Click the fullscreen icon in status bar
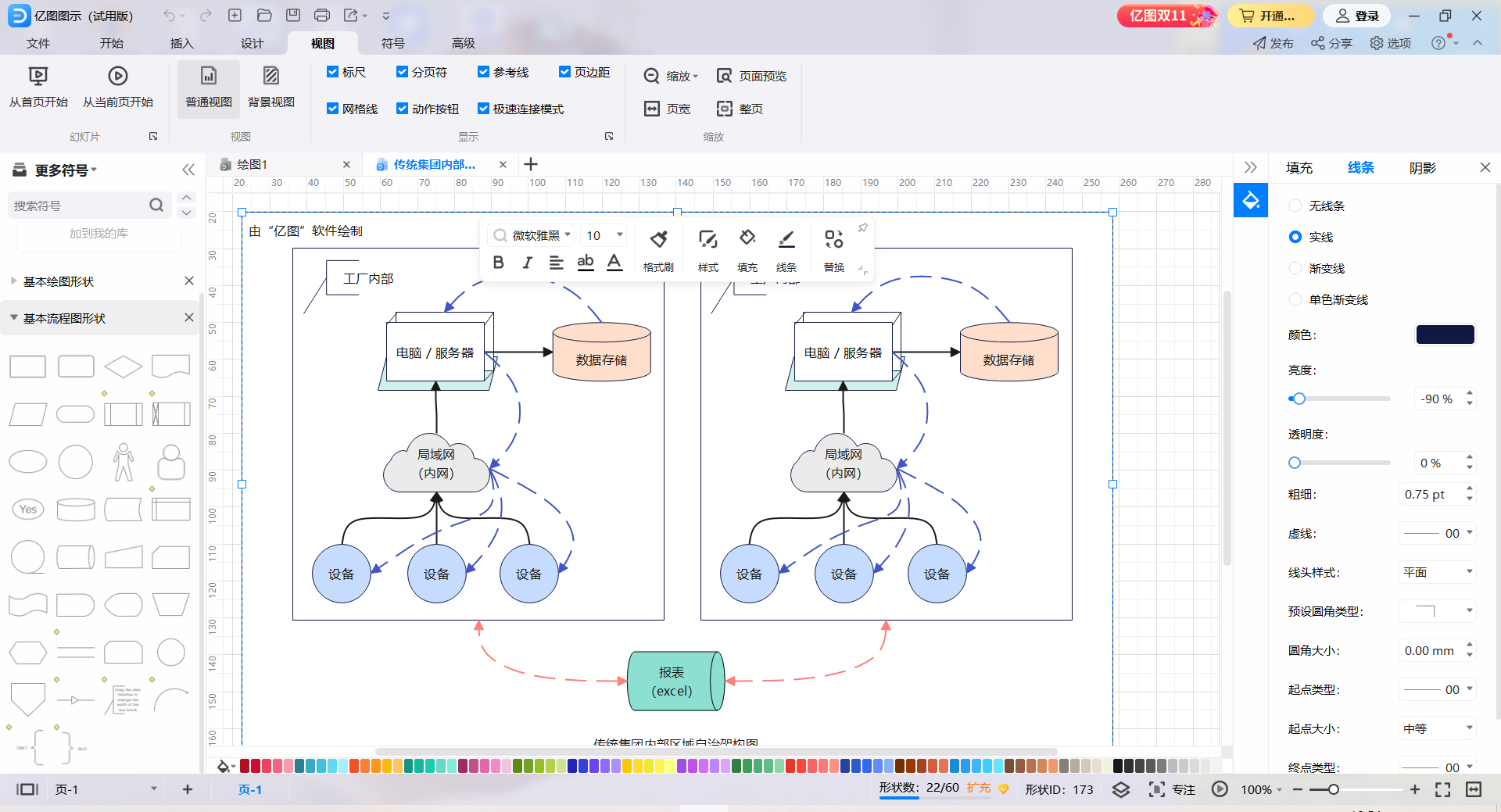 click(x=1443, y=789)
